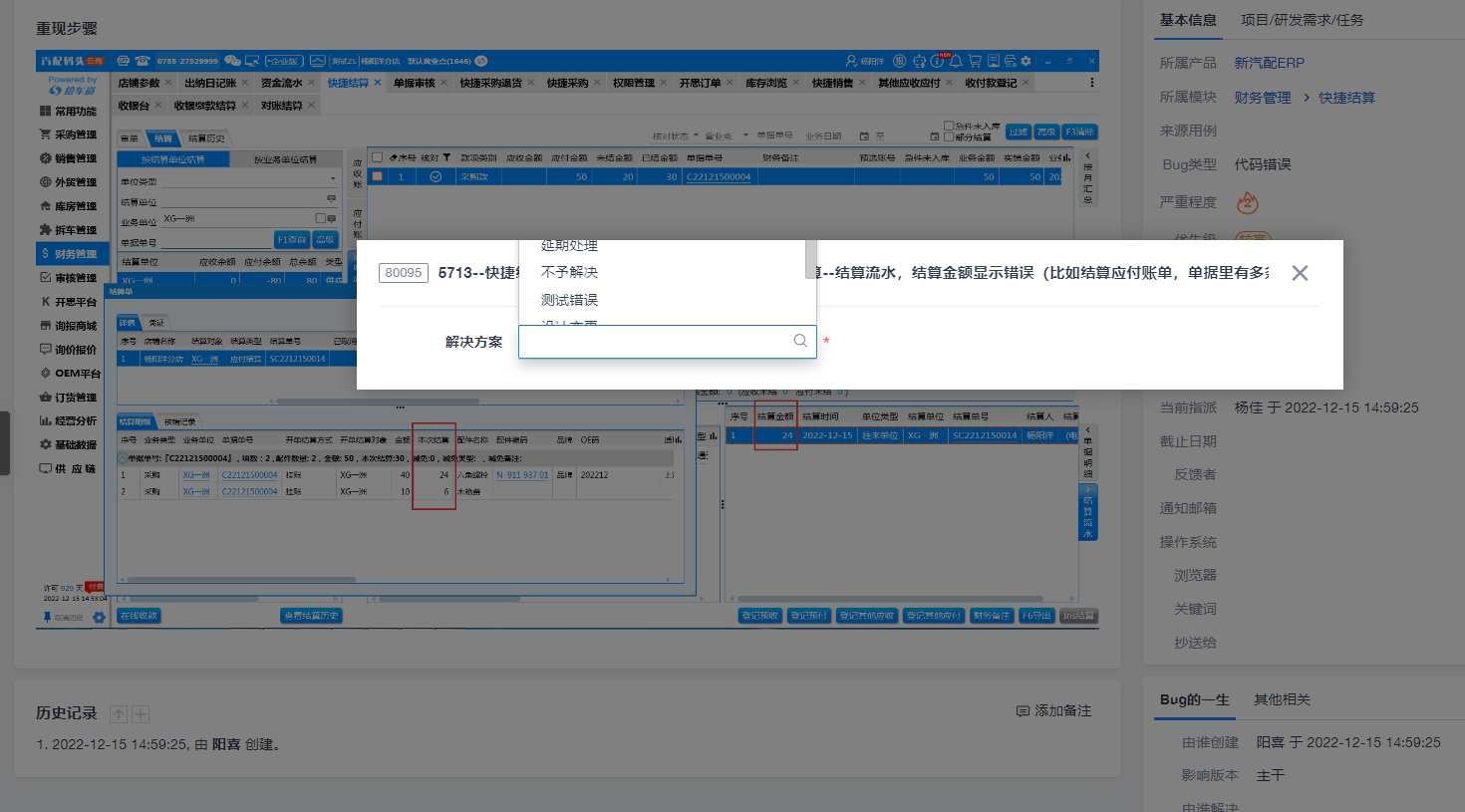Click 常用功能 in the ERP screenshot sidebar
The width and height of the screenshot is (1465, 812).
pos(69,112)
